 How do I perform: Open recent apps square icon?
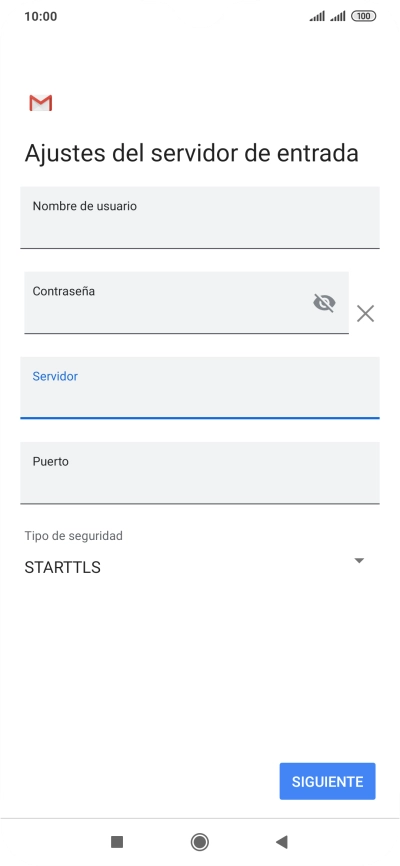[117, 842]
